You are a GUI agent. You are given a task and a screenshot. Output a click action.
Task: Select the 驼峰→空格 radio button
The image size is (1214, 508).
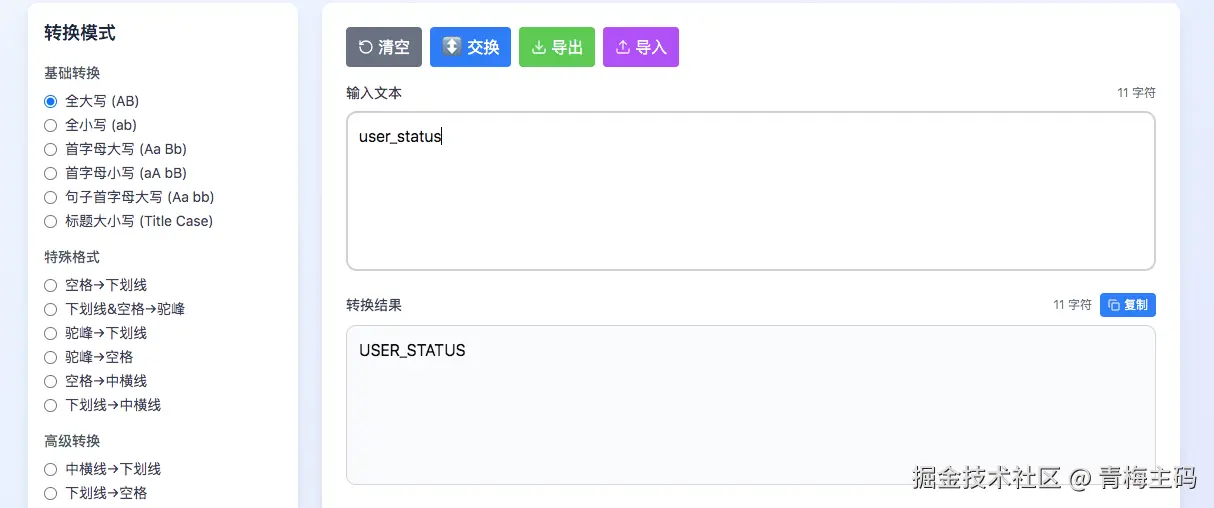pyautogui.click(x=51, y=357)
